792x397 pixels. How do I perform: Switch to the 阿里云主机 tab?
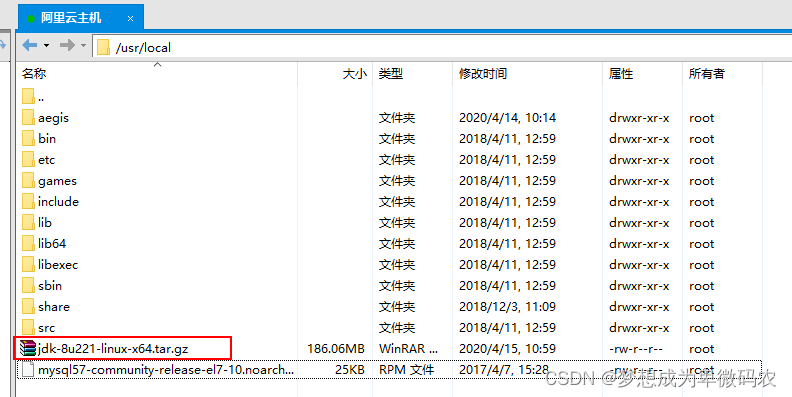pyautogui.click(x=81, y=18)
